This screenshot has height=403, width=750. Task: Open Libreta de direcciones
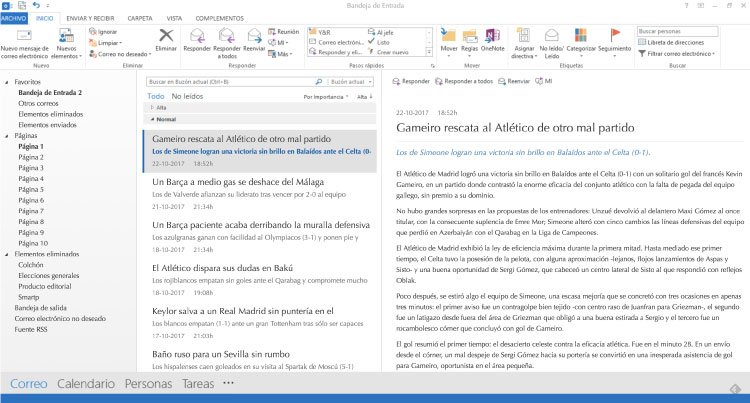point(671,43)
